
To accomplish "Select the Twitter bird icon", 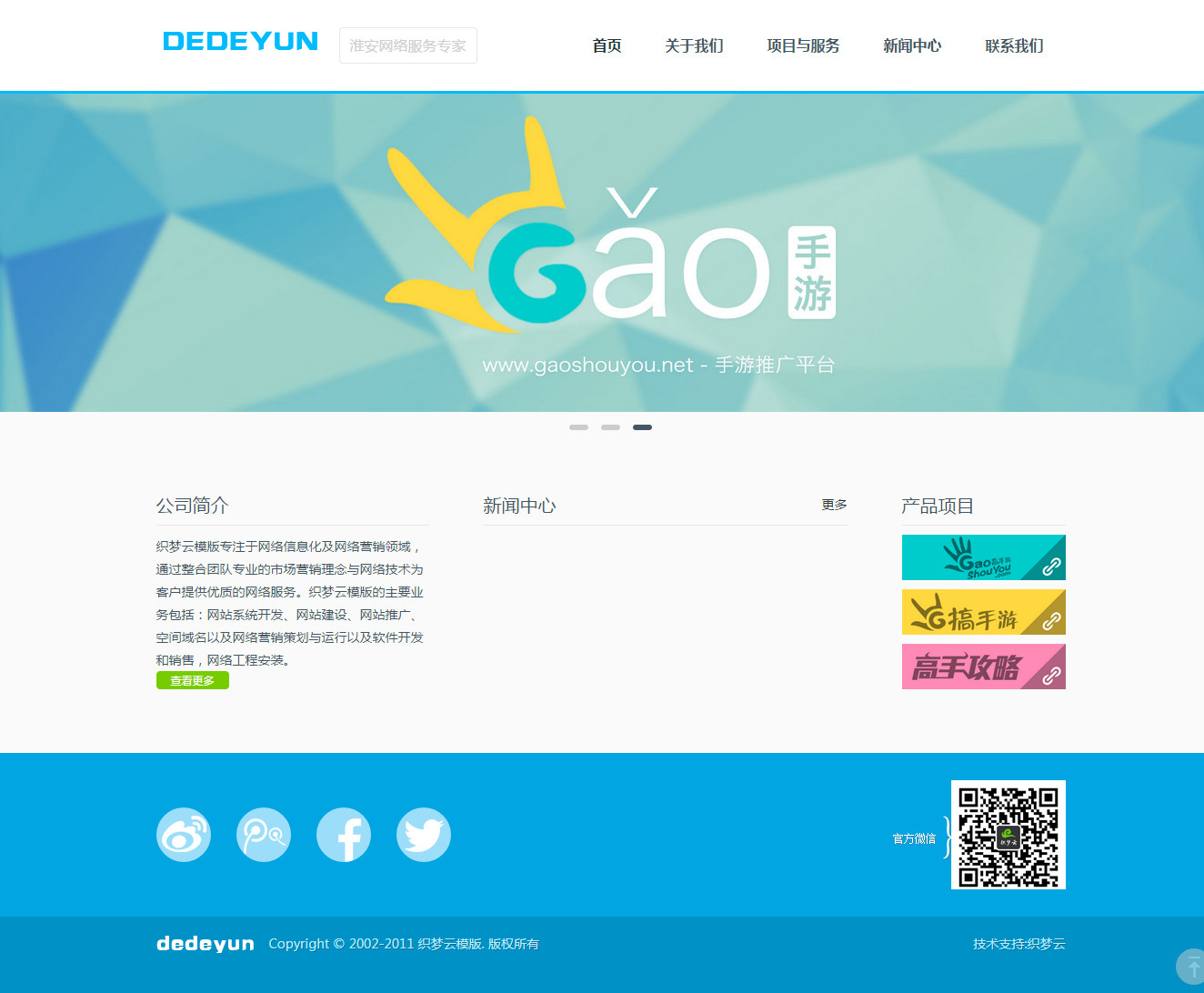I will pos(423,834).
